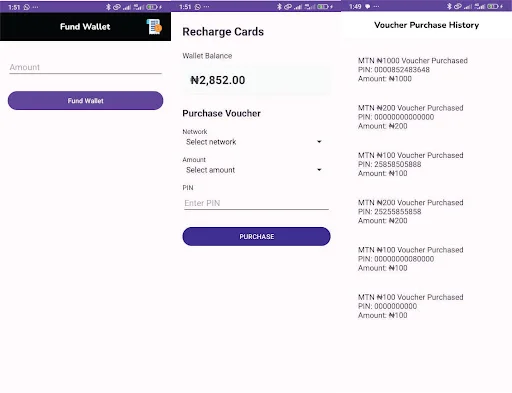The width and height of the screenshot is (512, 393).
Task: Click Amount: ₦1000 in history
Action: click(x=385, y=79)
